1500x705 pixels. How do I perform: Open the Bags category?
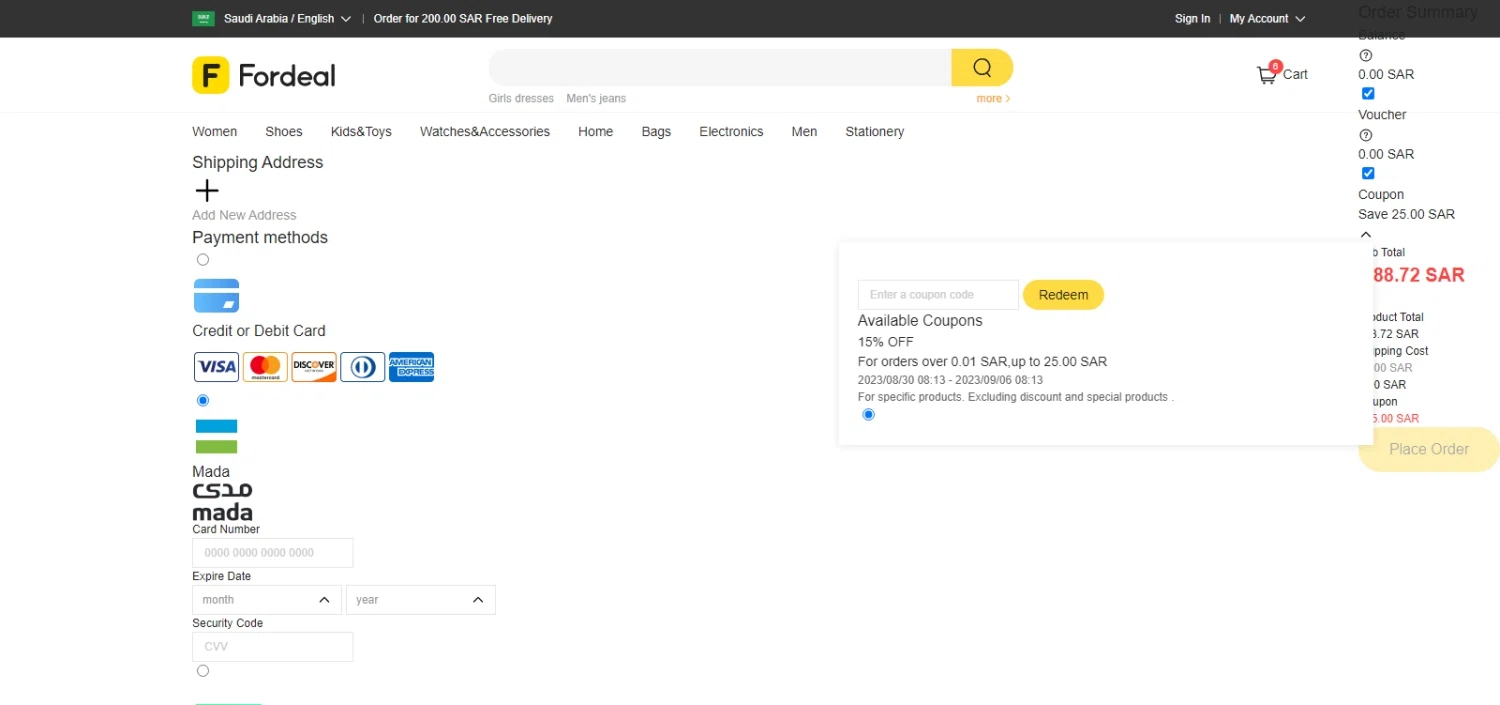656,131
